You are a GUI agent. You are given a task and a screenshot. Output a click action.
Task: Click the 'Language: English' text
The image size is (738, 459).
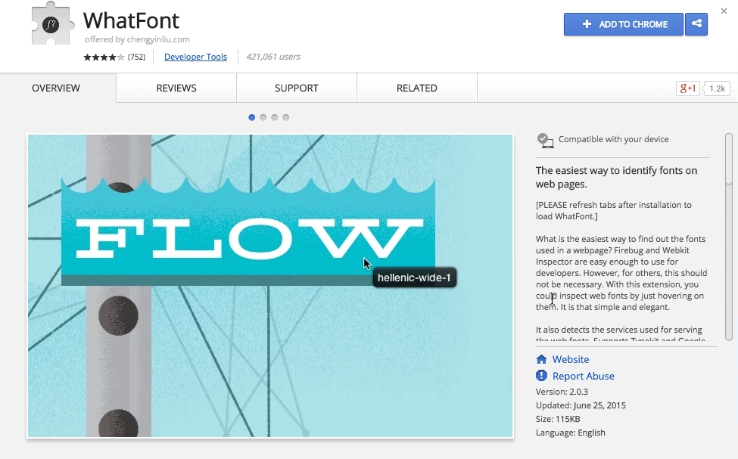click(570, 433)
